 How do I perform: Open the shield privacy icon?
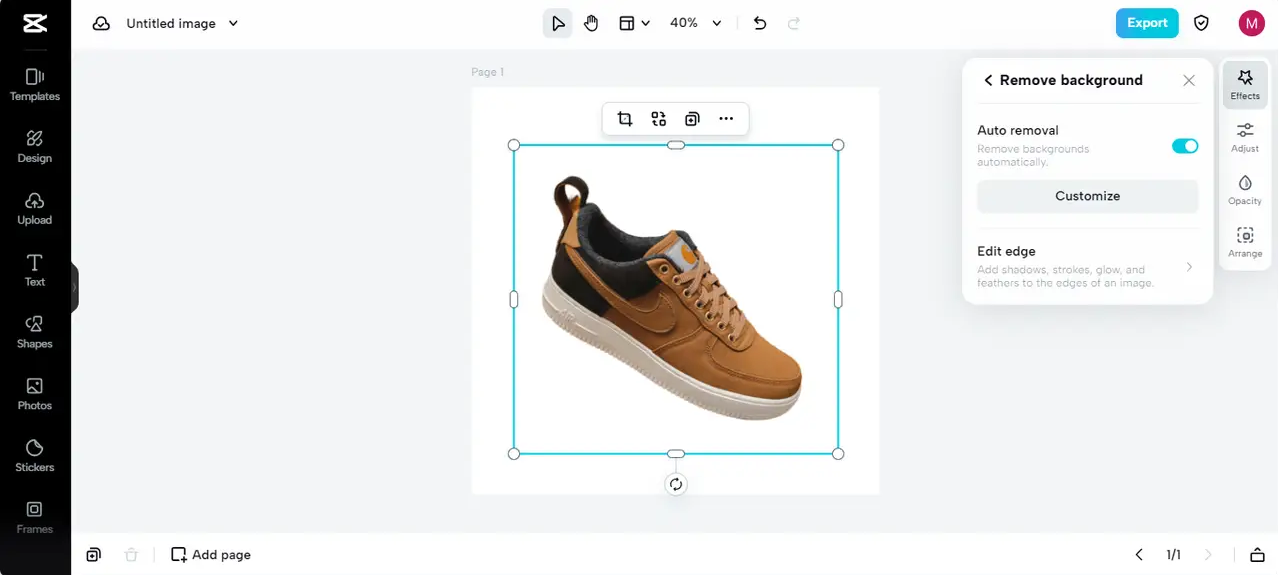point(1202,23)
